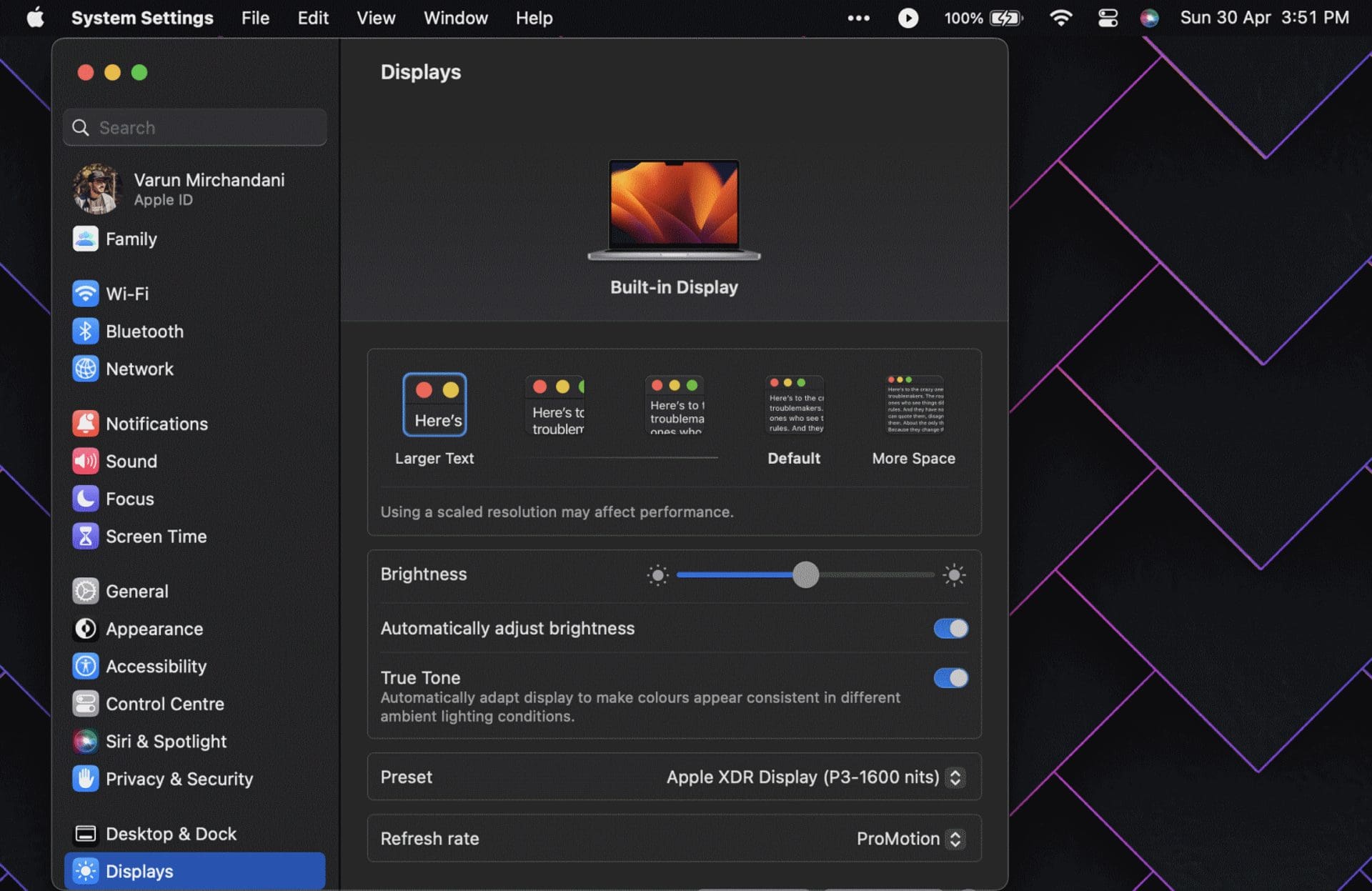Click the True Tone description text
Viewport: 1372px width, 891px height.
point(640,707)
